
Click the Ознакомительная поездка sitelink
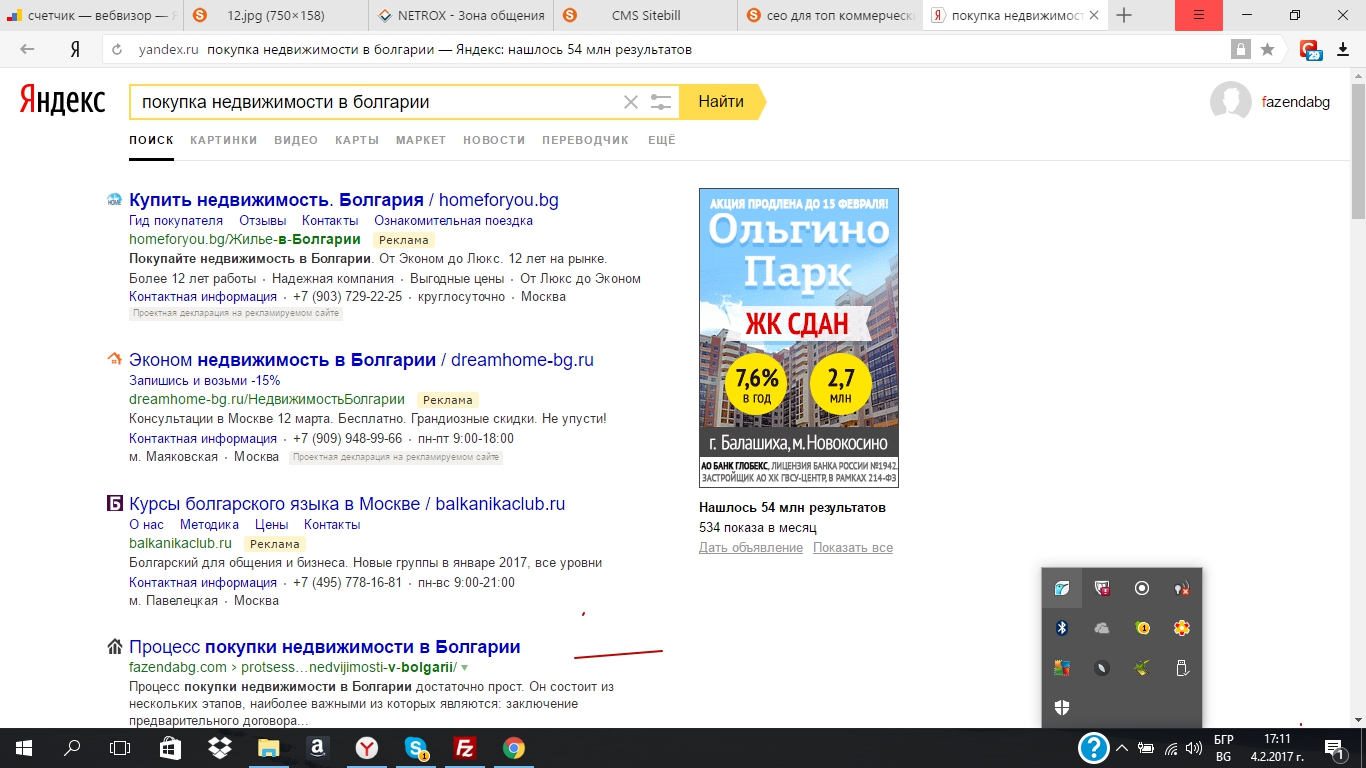[453, 221]
